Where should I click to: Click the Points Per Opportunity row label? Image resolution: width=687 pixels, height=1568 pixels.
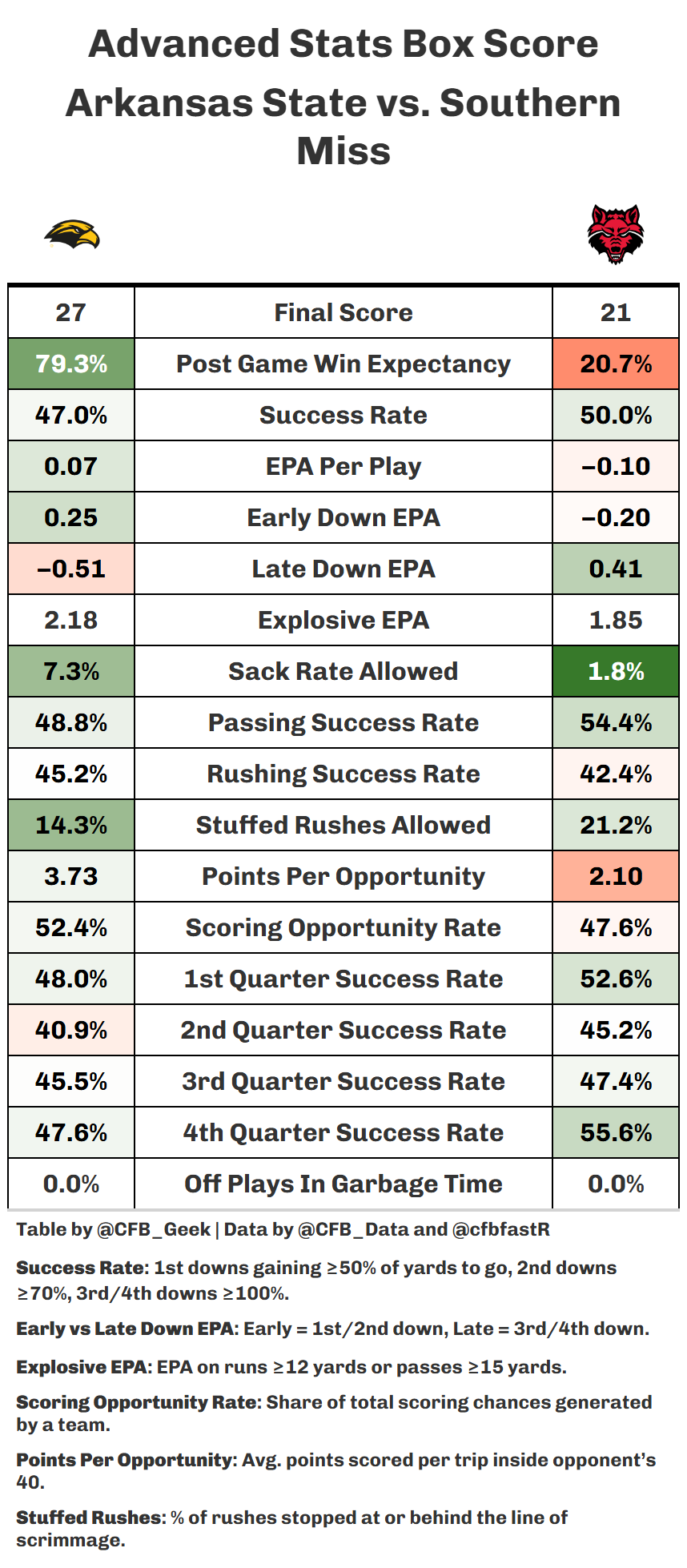click(x=343, y=876)
